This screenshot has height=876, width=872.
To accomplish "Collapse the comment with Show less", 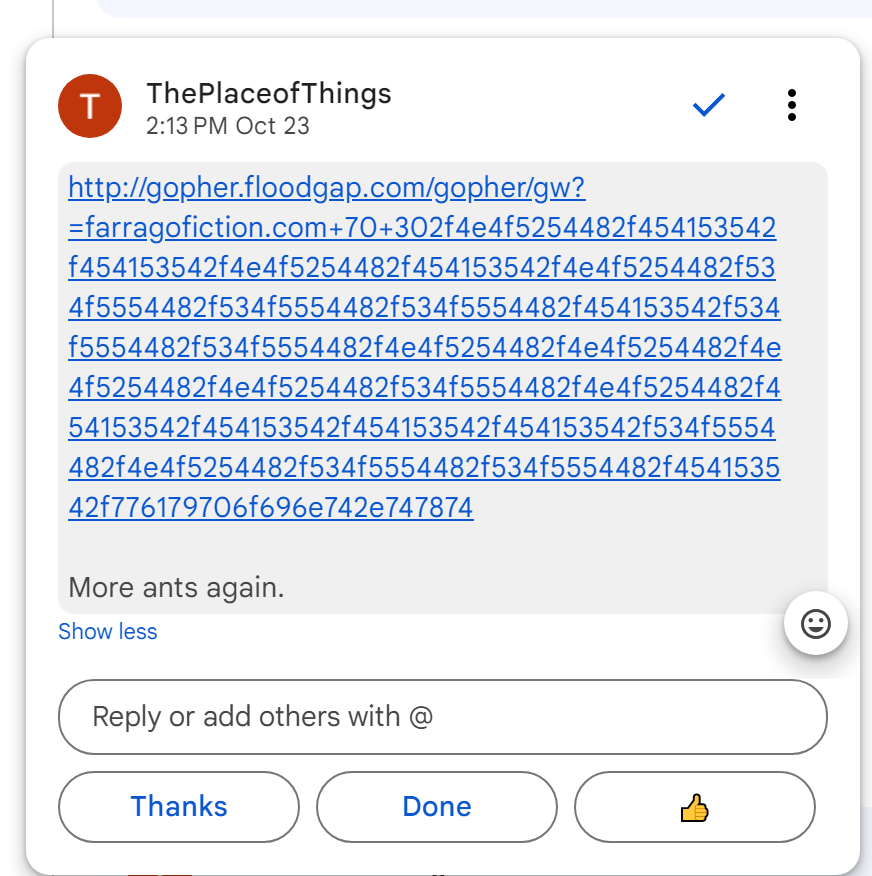I will pyautogui.click(x=107, y=632).
